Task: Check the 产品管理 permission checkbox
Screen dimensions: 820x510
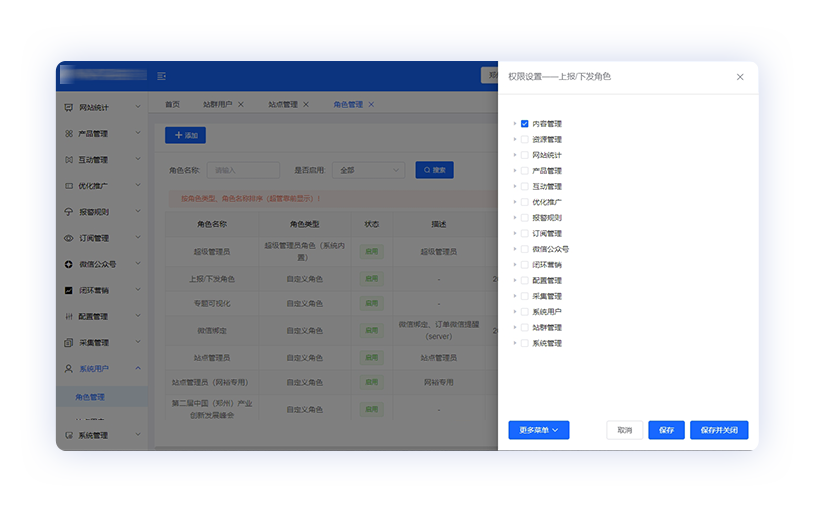Action: pyautogui.click(x=525, y=171)
